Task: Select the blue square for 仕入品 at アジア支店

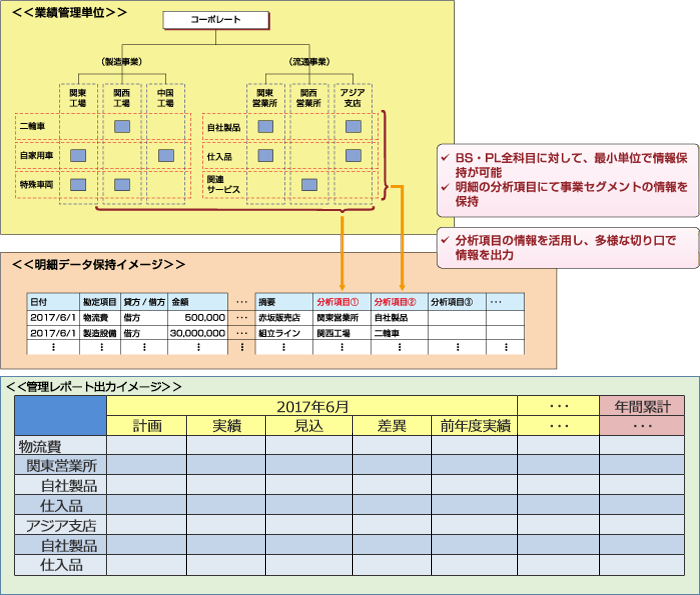Action: [352, 156]
